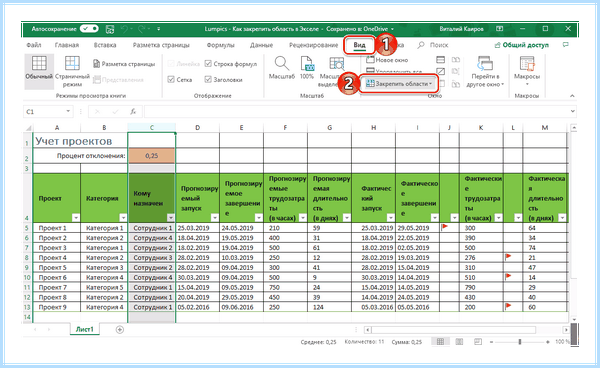Image resolution: width=600 pixels, height=368 pixels.
Task: Click zoom in plus in status bar
Action: pyautogui.click(x=548, y=342)
